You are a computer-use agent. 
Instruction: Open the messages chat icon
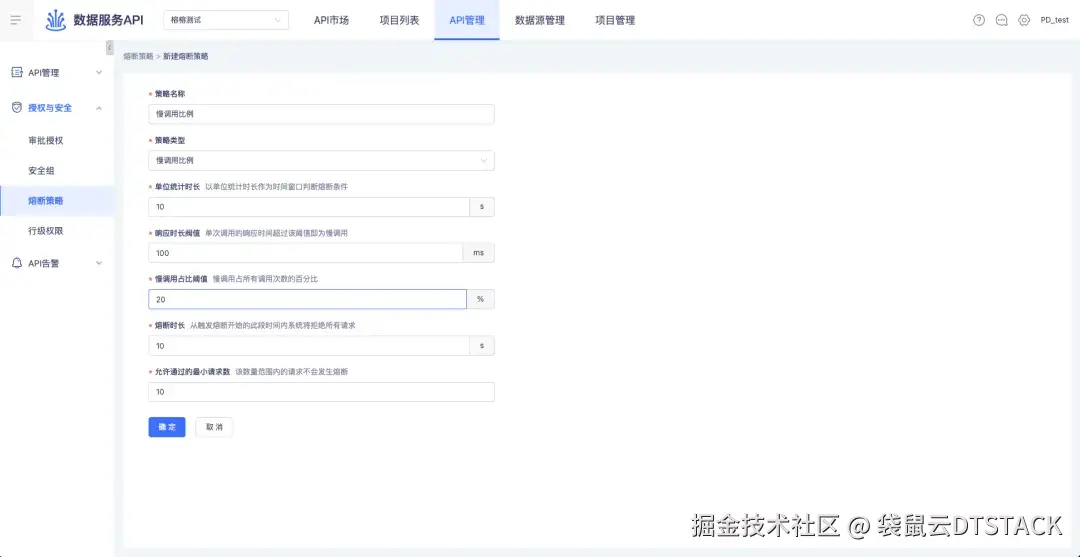pos(1001,20)
